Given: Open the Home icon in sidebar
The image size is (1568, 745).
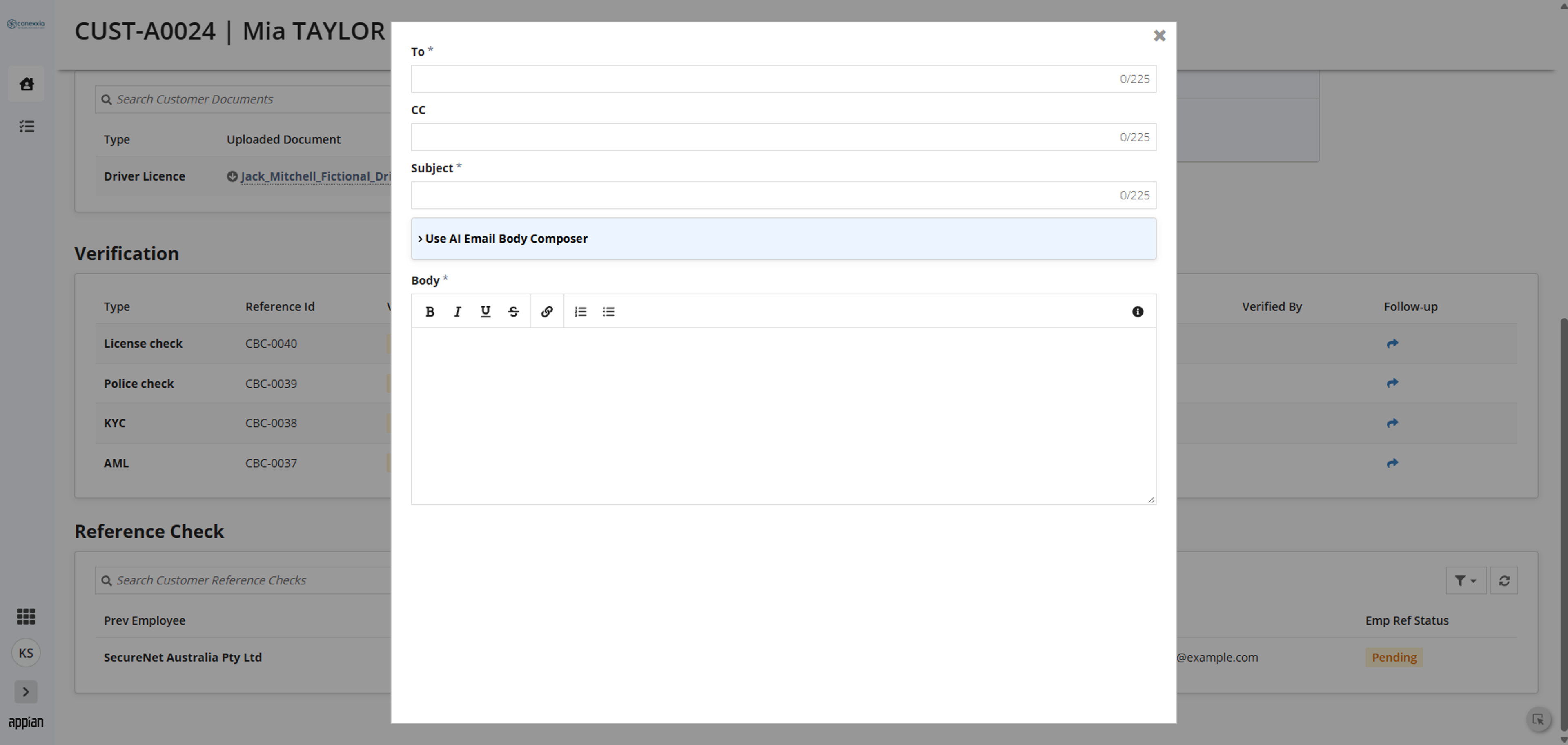Looking at the screenshot, I should (x=26, y=84).
